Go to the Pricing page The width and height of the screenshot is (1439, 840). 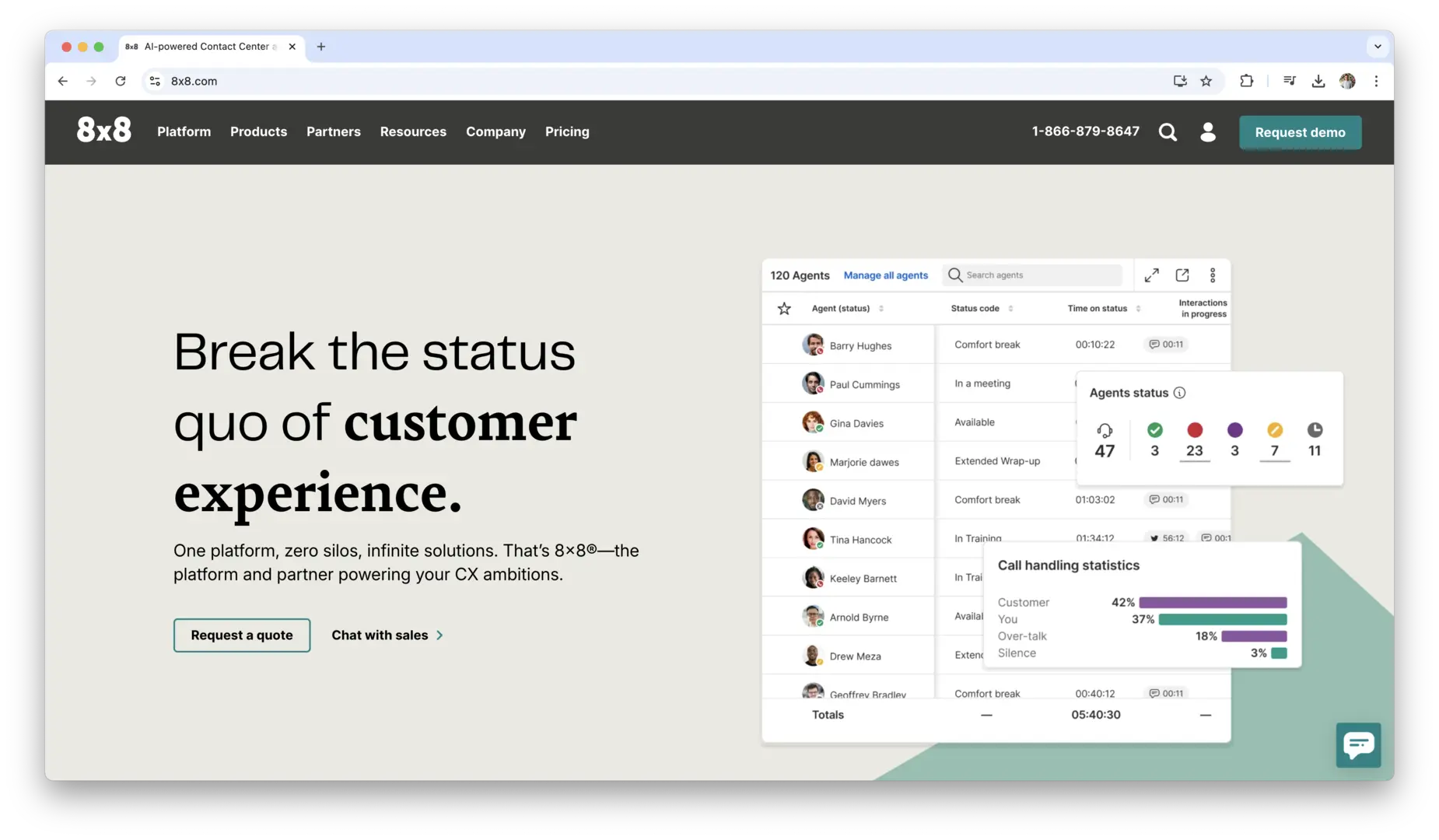pyautogui.click(x=567, y=132)
